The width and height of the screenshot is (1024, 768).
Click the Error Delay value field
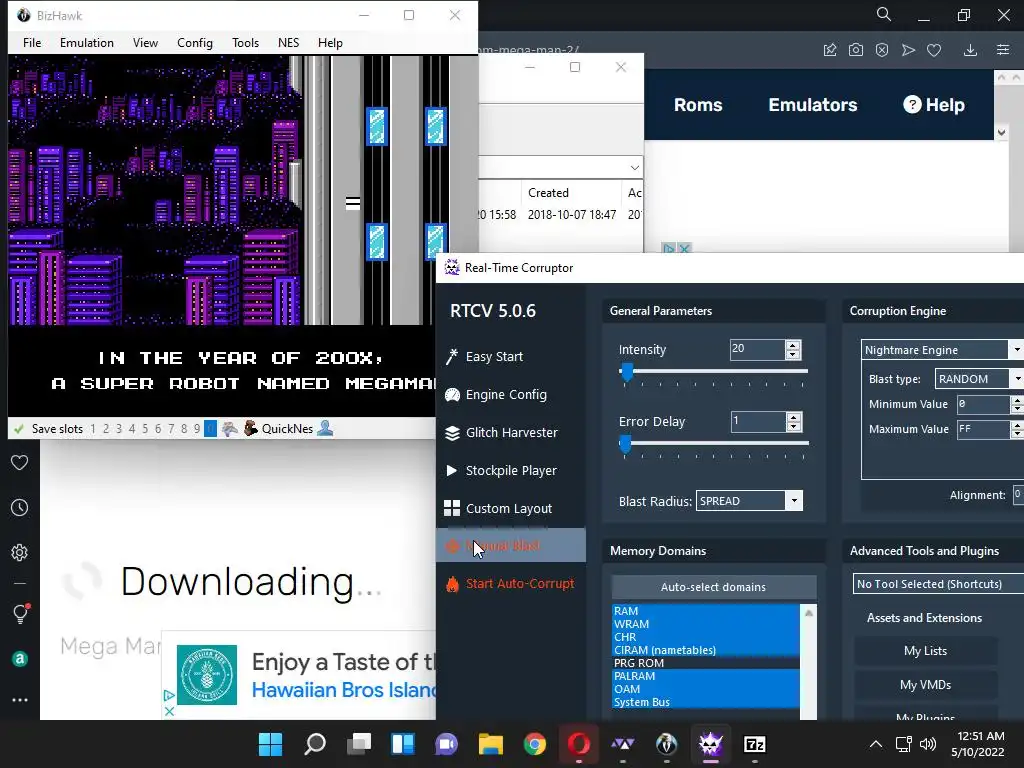[x=758, y=421]
